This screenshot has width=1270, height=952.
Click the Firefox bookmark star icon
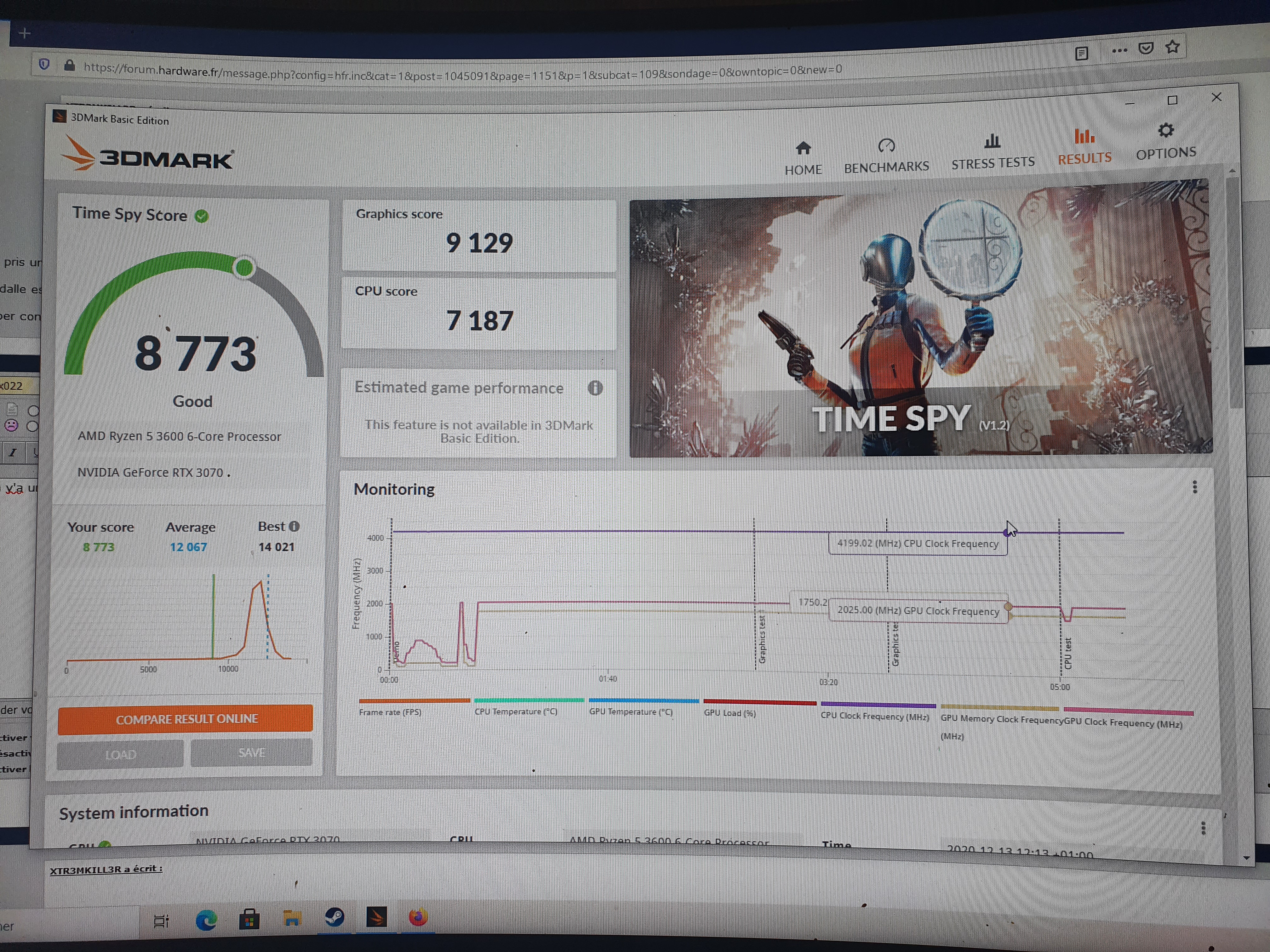click(x=1172, y=47)
